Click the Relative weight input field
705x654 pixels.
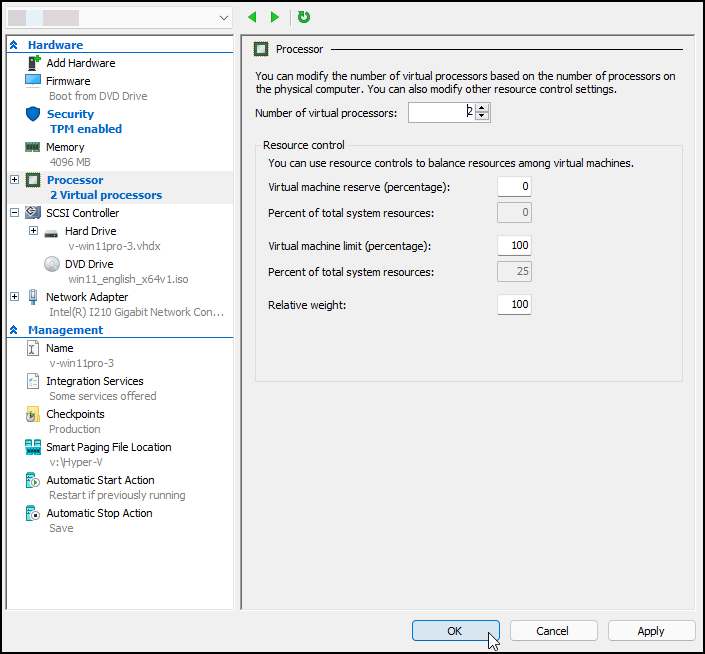click(x=514, y=304)
